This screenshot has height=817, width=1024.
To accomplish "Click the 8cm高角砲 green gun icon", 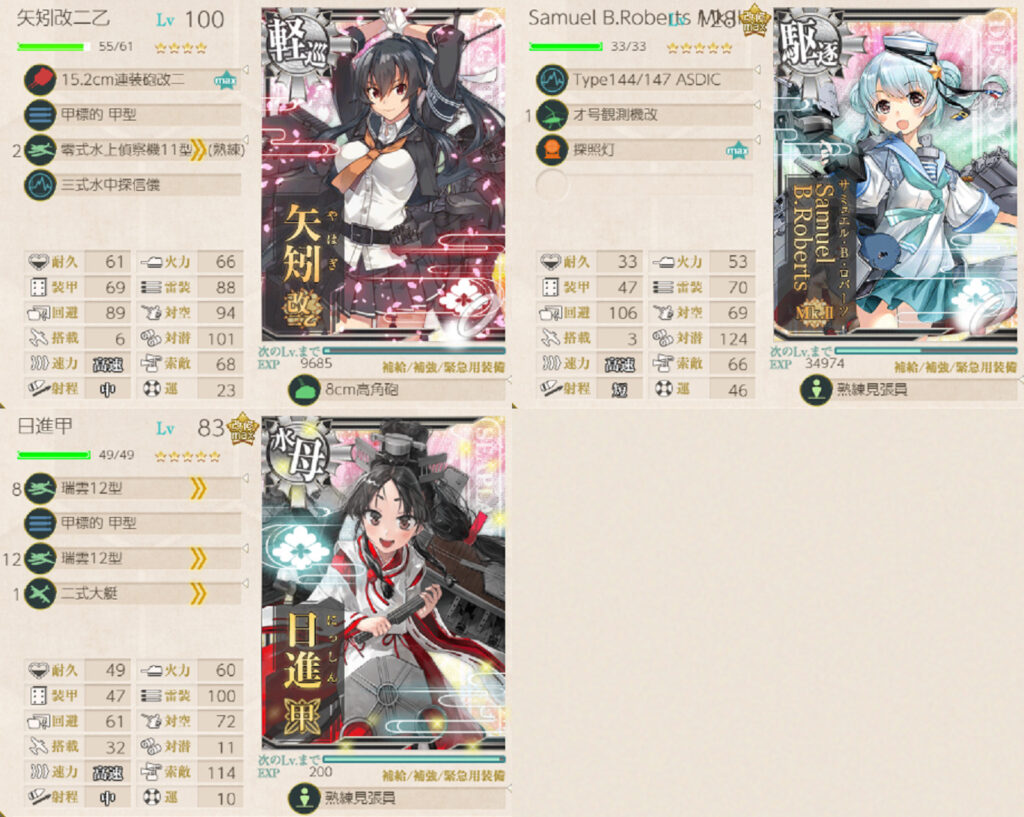I will click(304, 390).
